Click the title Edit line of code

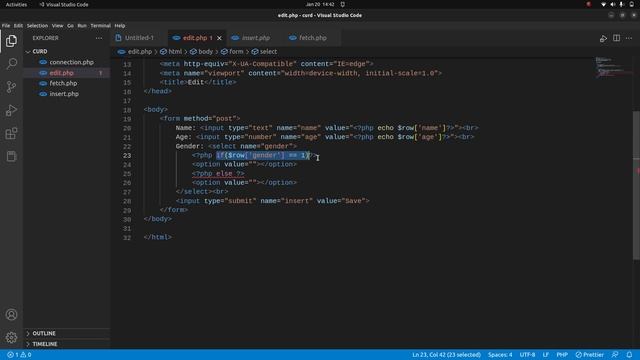tap(198, 82)
